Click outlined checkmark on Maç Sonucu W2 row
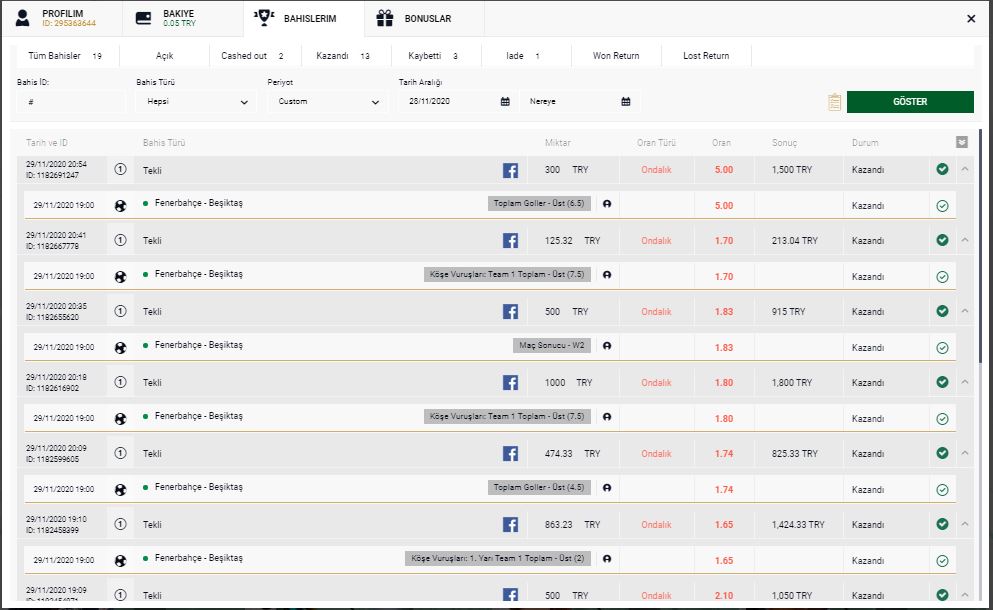Viewport: 993px width, 610px height. tap(942, 348)
